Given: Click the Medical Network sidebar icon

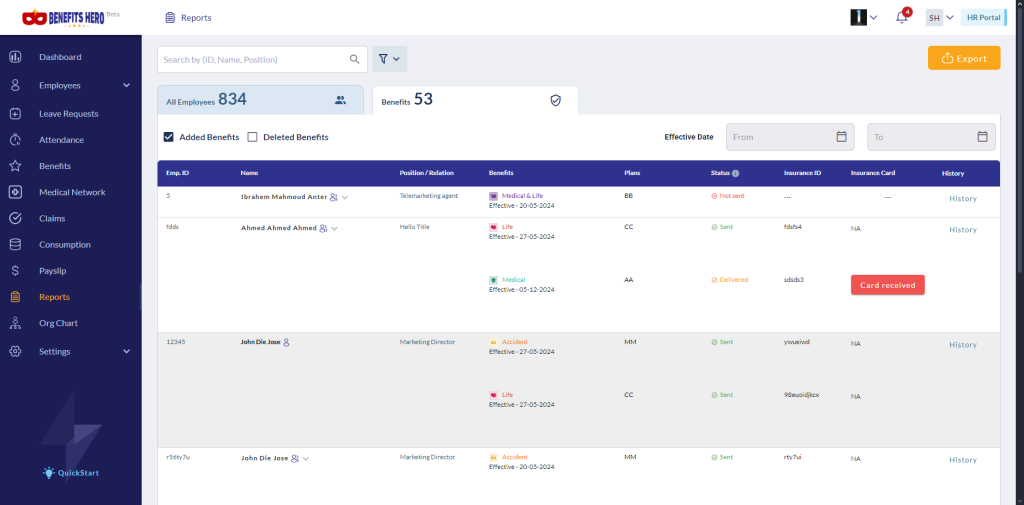Looking at the screenshot, I should click(16, 192).
